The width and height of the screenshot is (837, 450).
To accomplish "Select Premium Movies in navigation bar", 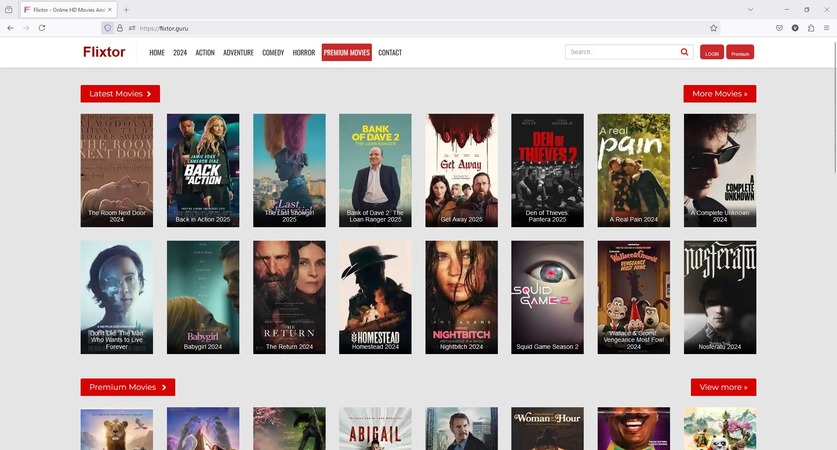I will [346, 53].
